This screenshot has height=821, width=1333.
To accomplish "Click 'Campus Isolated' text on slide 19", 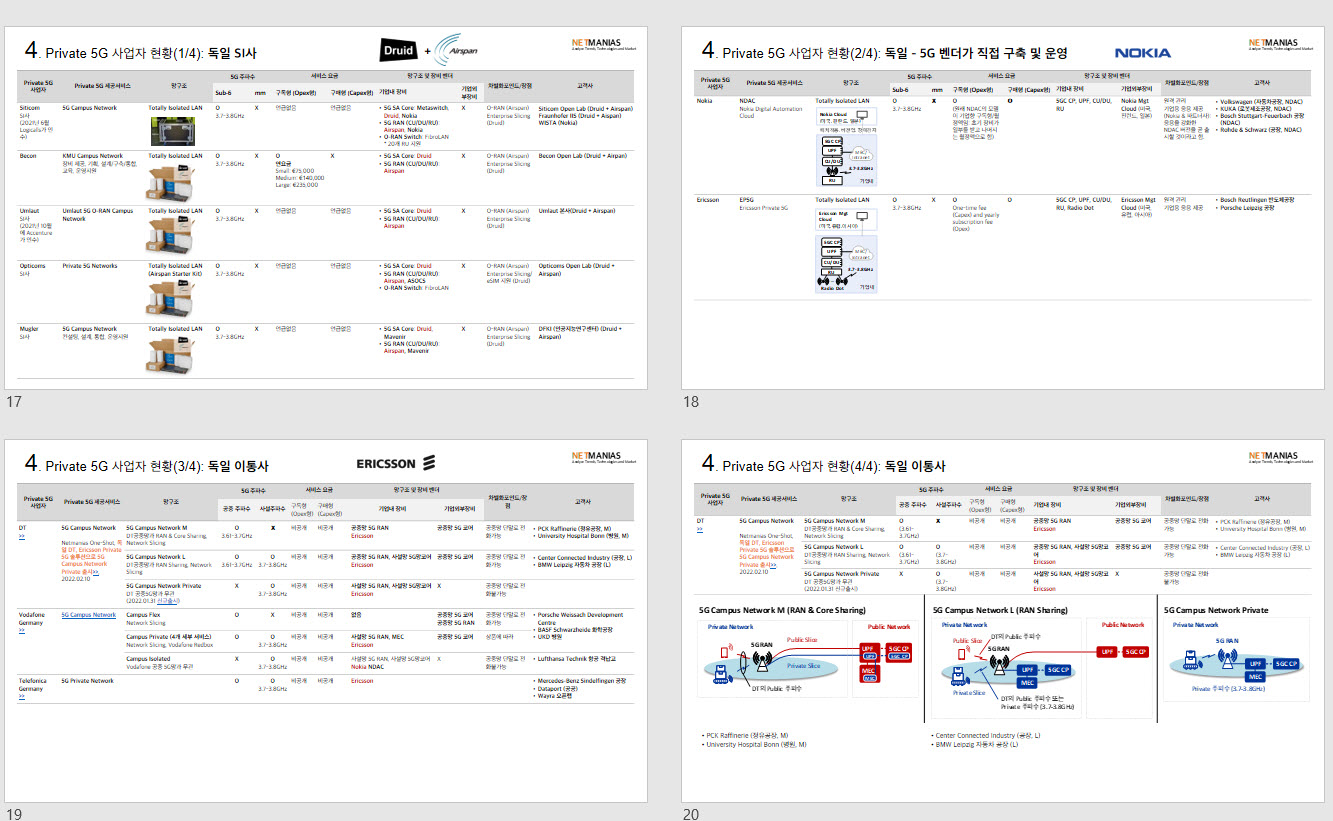I will coord(146,658).
